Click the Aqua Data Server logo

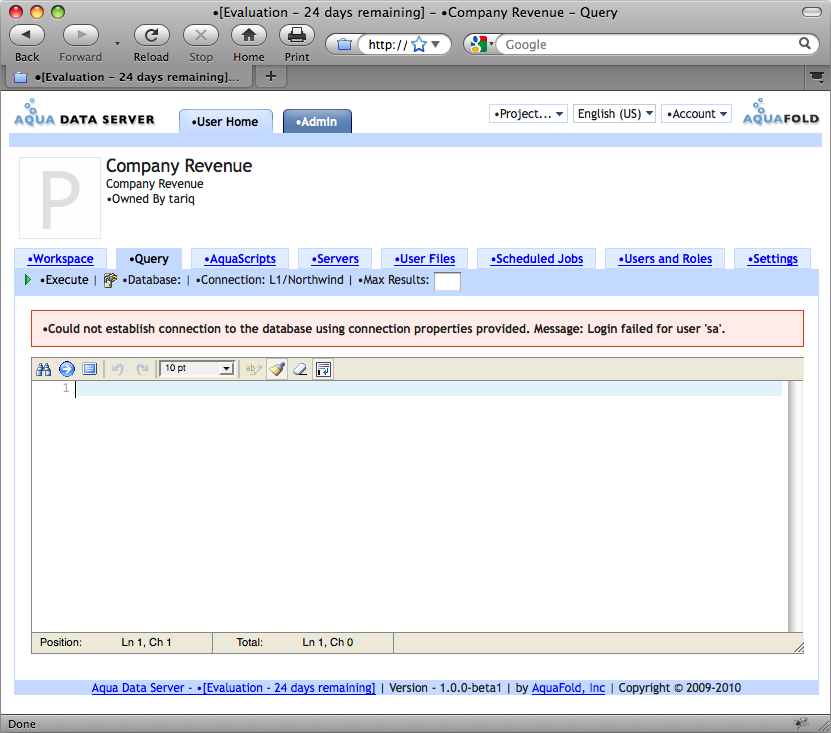click(84, 113)
